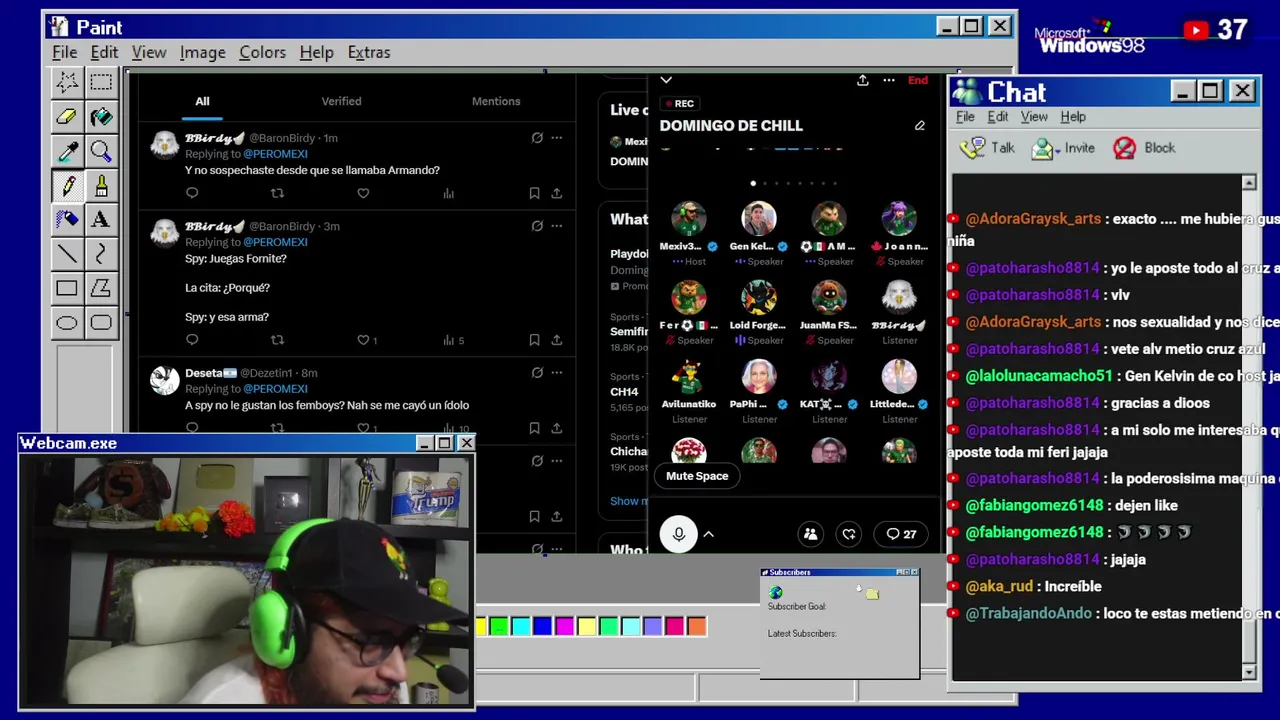The height and width of the screenshot is (720, 1280).
Task: Open the Space comments showing 27
Action: (902, 534)
